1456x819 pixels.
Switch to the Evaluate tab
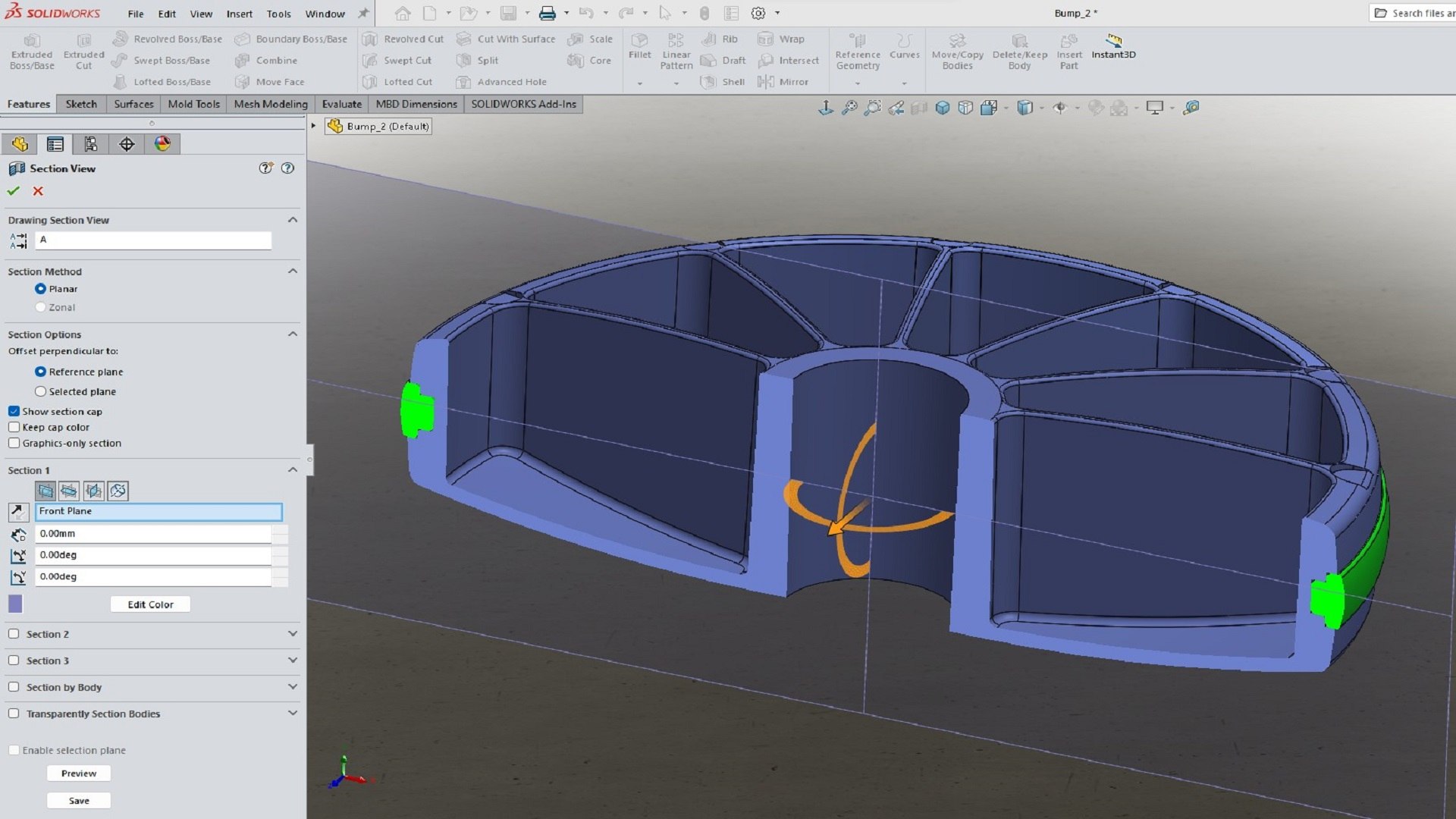click(x=341, y=104)
